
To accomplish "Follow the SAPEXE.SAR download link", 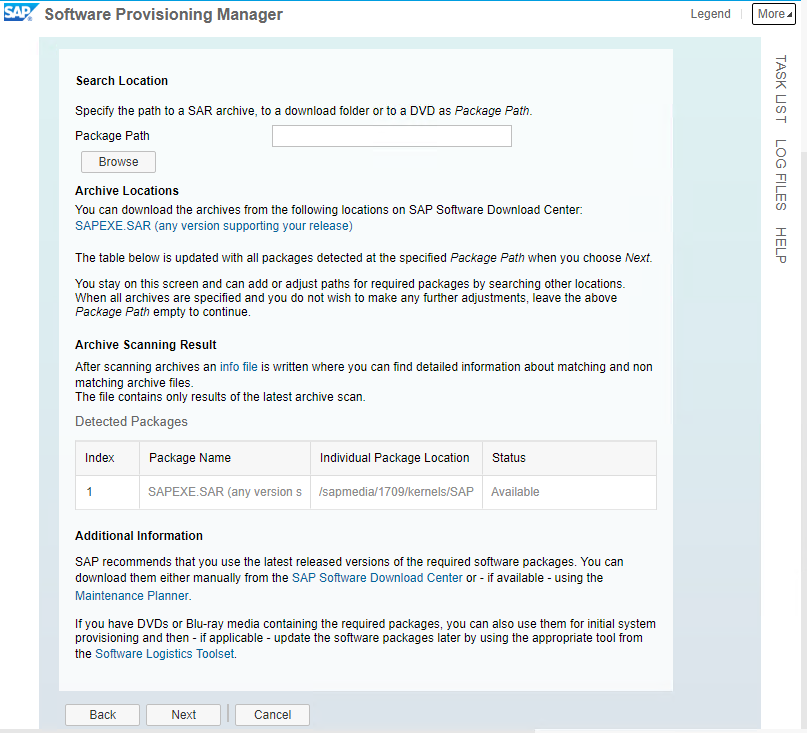I will click(213, 226).
